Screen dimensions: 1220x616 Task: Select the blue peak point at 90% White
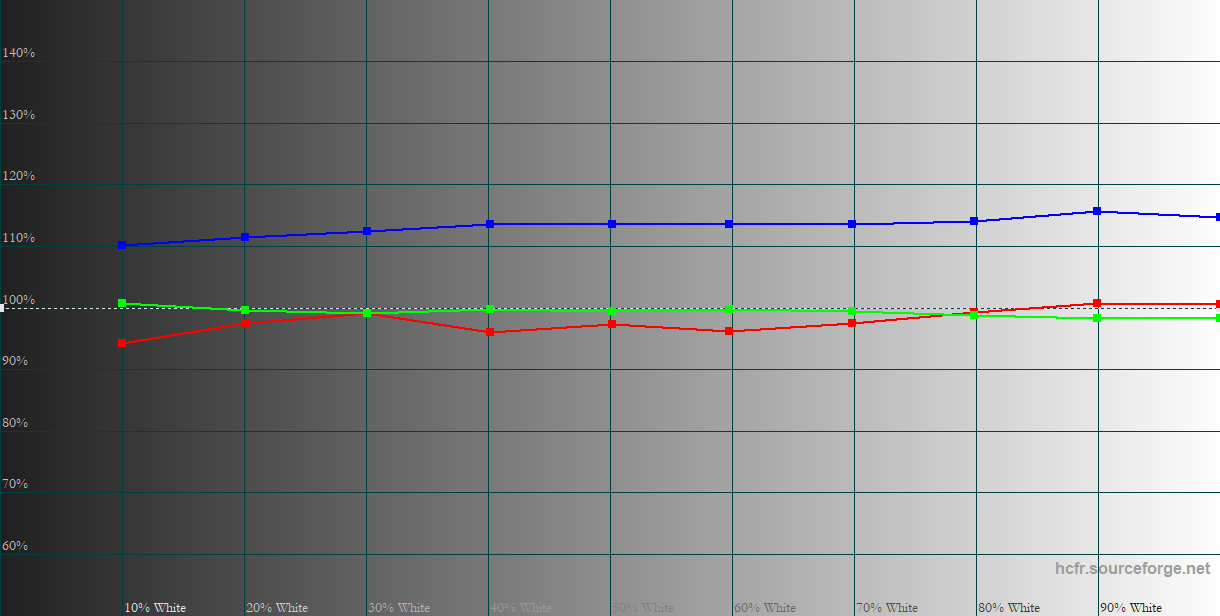1097,211
